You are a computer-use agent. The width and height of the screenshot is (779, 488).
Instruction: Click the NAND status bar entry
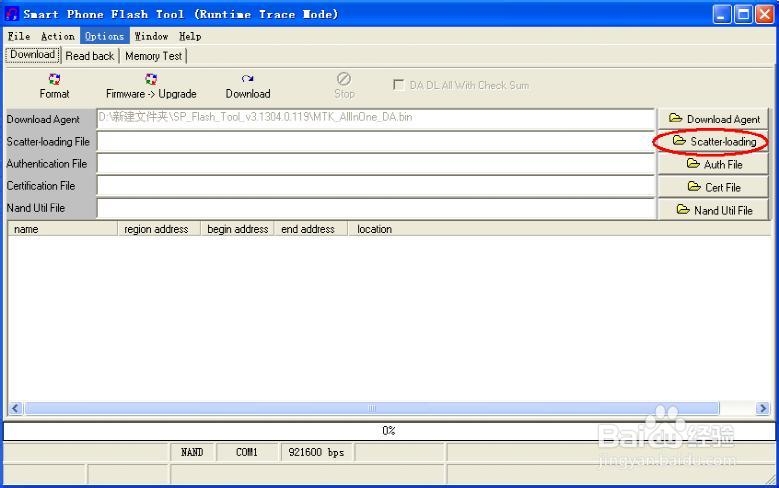[x=192, y=452]
